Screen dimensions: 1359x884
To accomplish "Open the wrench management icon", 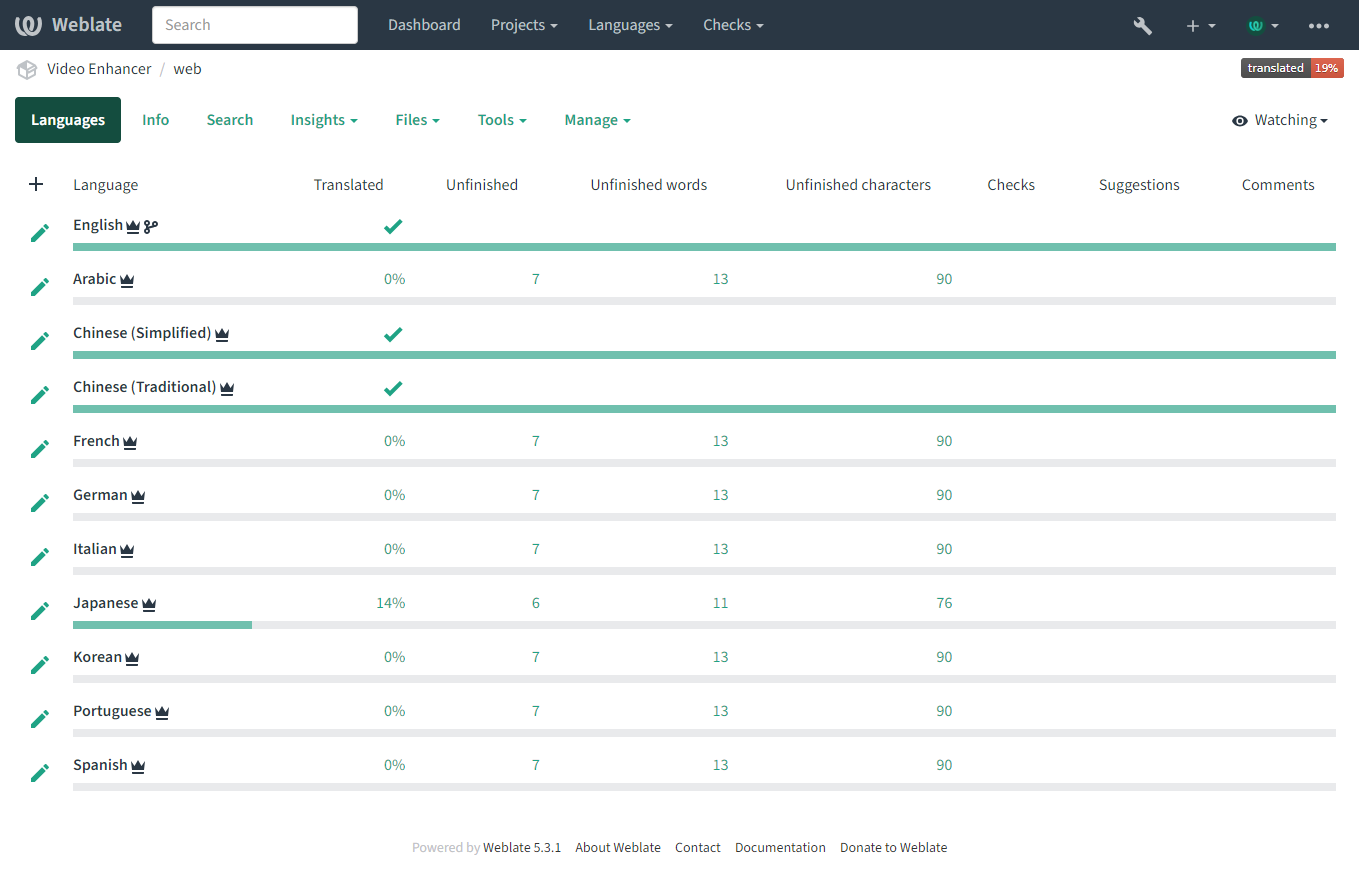I will (1142, 26).
